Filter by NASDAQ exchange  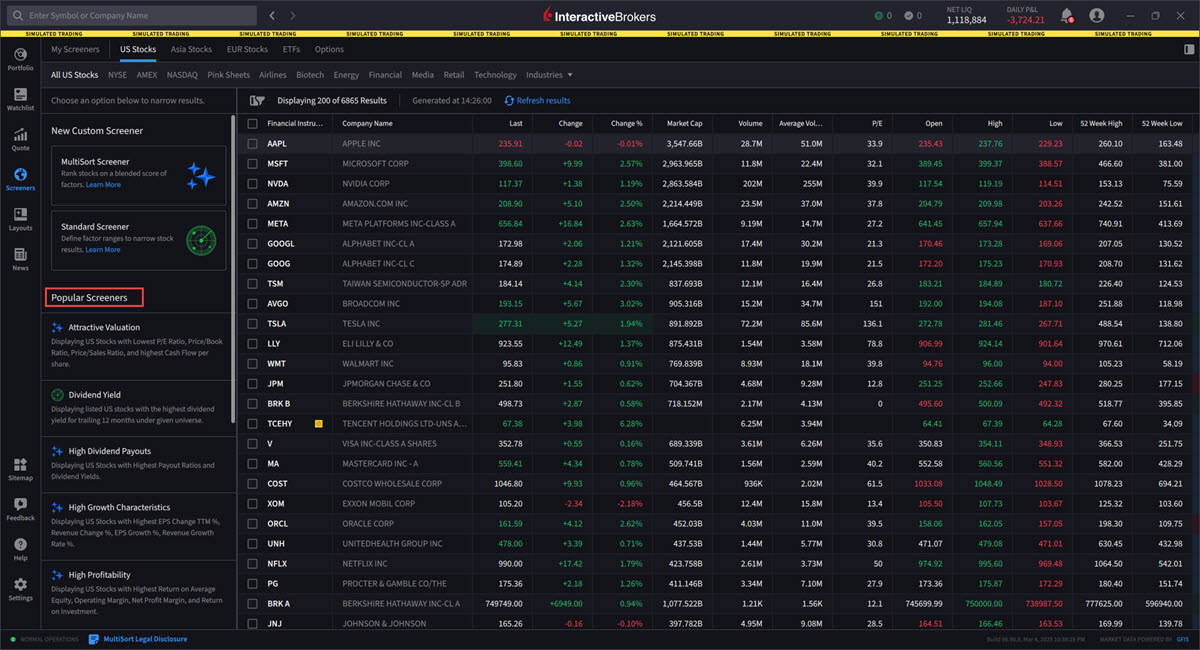[x=182, y=75]
